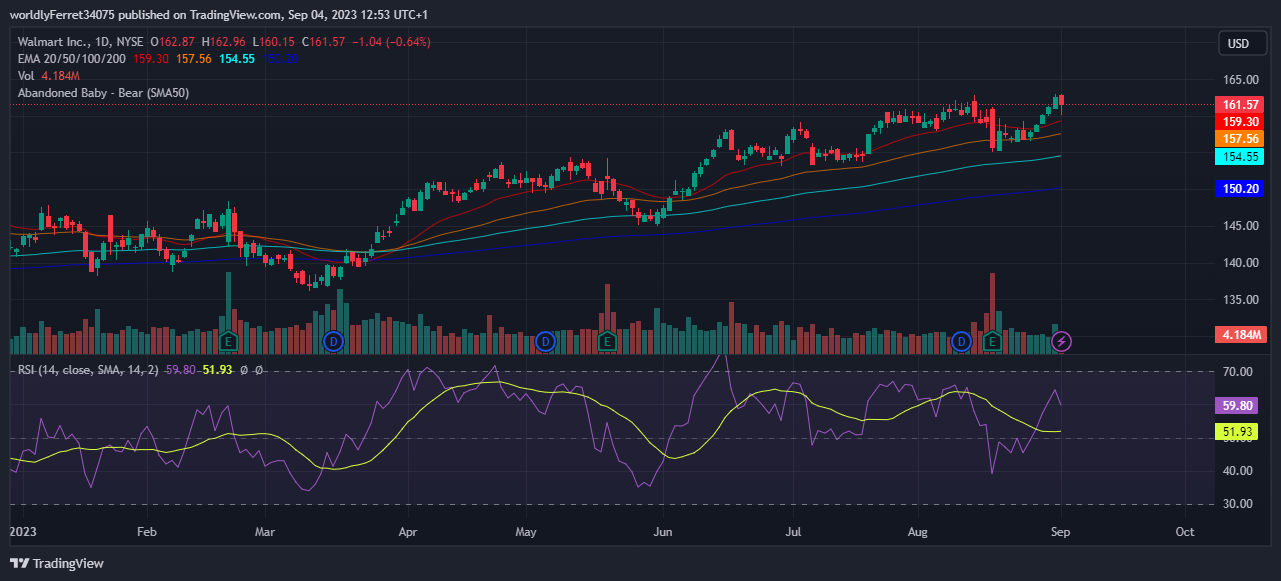The width and height of the screenshot is (1281, 581).
Task: Open the February earnings E marker
Action: tap(228, 341)
